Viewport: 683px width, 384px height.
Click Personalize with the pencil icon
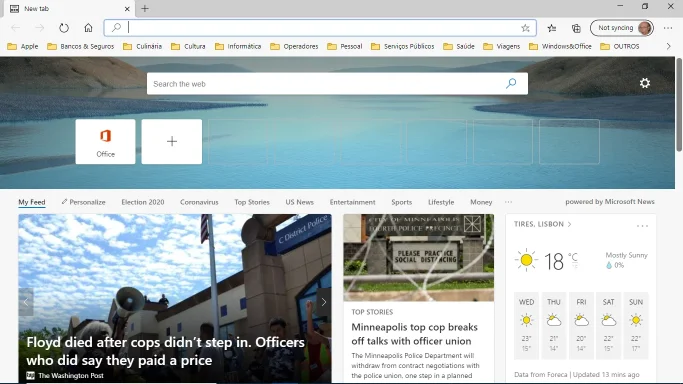pos(83,202)
